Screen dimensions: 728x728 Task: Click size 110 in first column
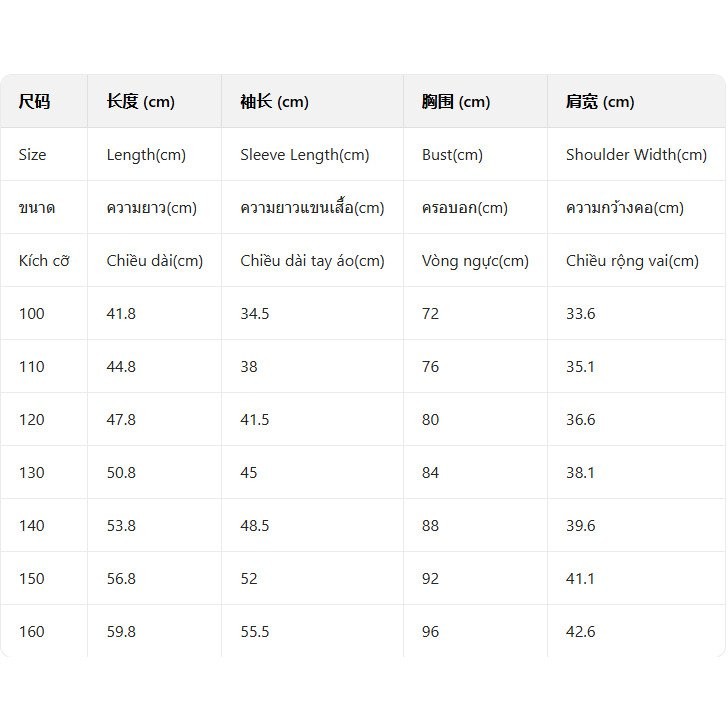click(32, 367)
